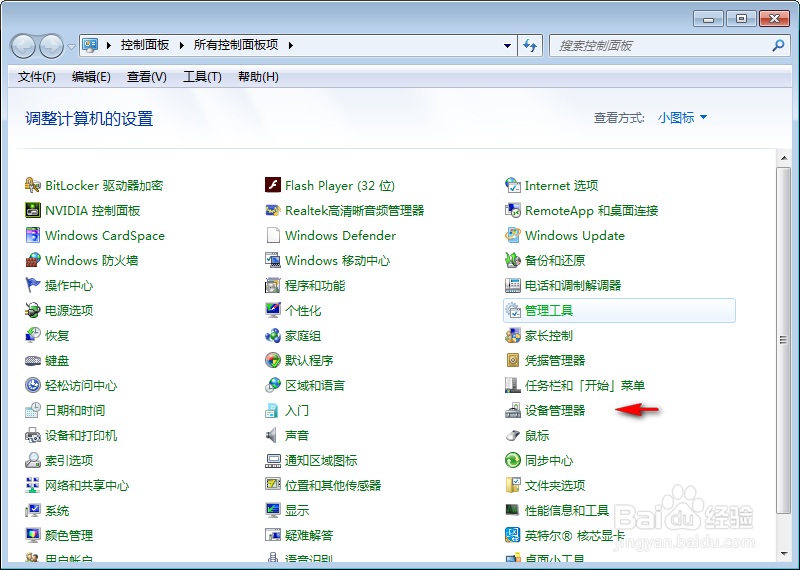Viewport: 800px width, 570px height.
Task: Click the Forward navigation button
Action: click(x=52, y=46)
